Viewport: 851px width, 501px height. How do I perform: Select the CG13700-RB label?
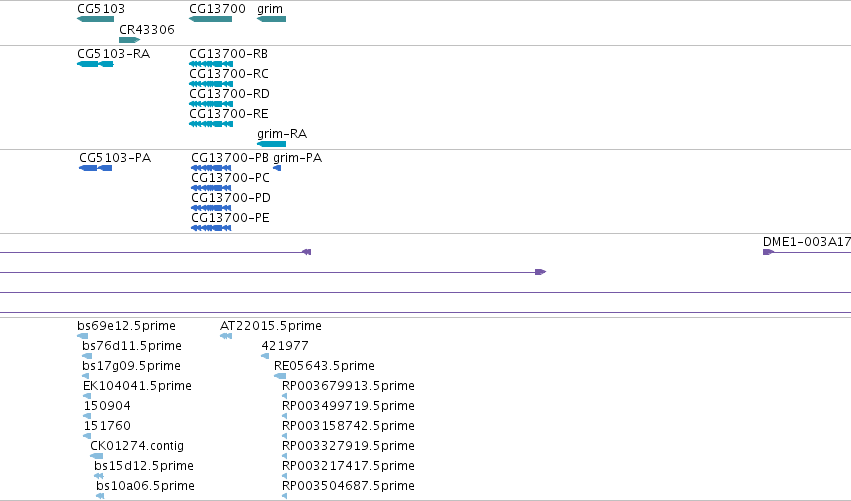coord(228,54)
